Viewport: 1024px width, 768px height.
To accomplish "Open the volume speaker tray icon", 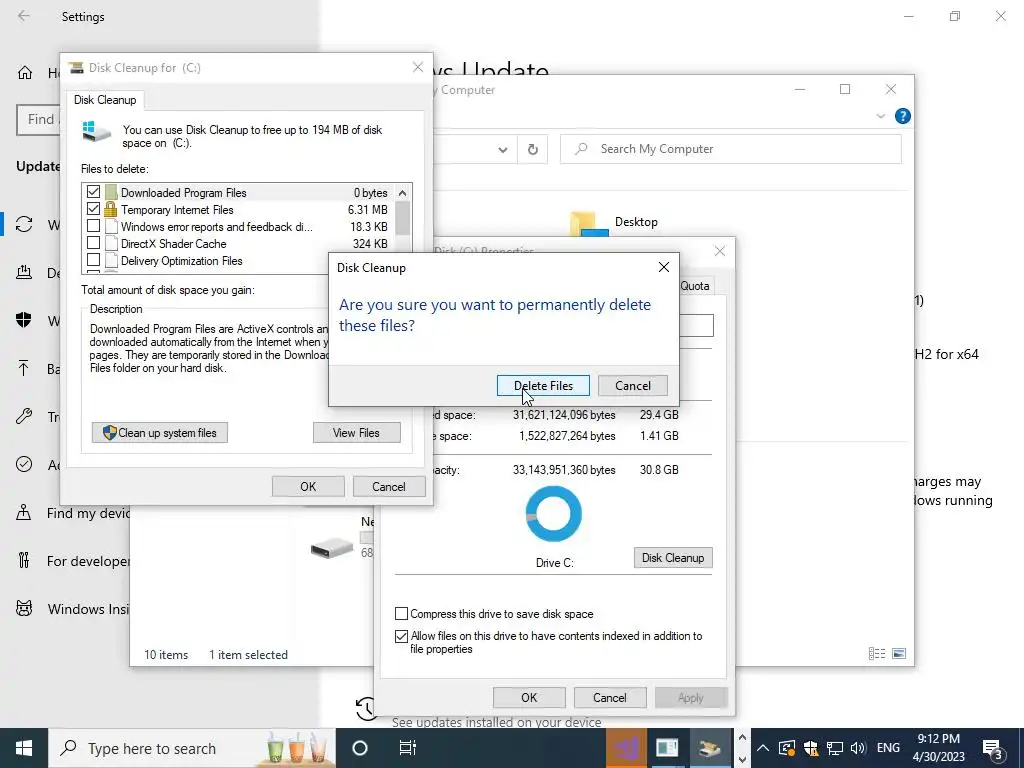I will (x=857, y=748).
